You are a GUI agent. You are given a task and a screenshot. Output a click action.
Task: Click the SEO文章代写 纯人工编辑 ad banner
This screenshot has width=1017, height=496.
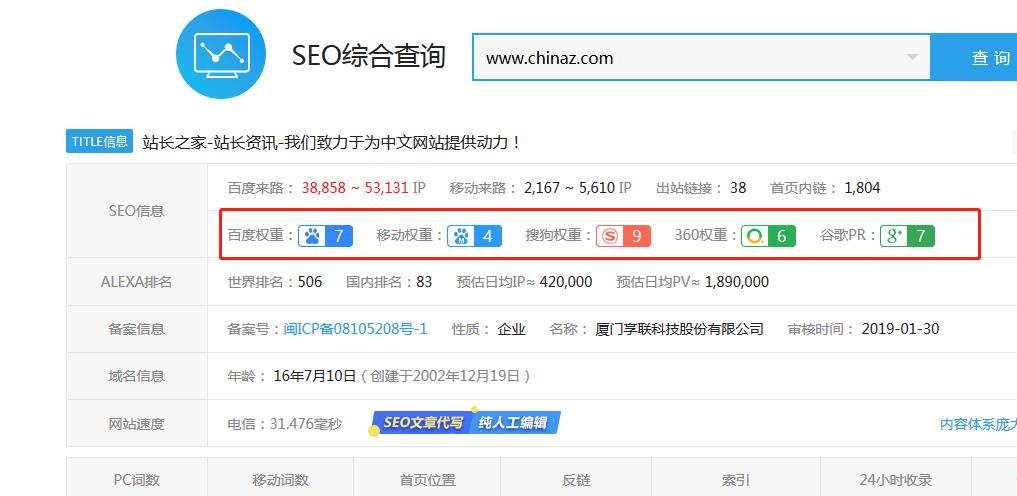click(466, 423)
